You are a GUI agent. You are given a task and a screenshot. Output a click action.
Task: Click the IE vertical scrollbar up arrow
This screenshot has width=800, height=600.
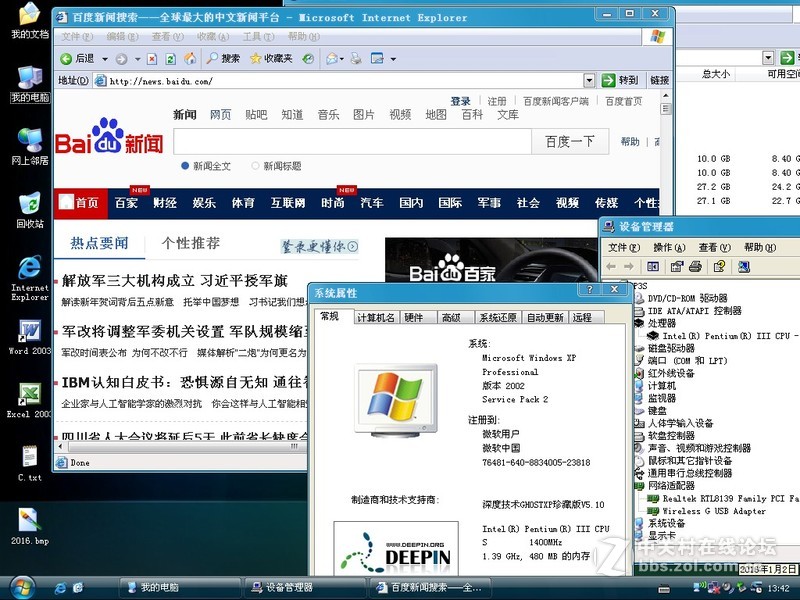(x=665, y=96)
